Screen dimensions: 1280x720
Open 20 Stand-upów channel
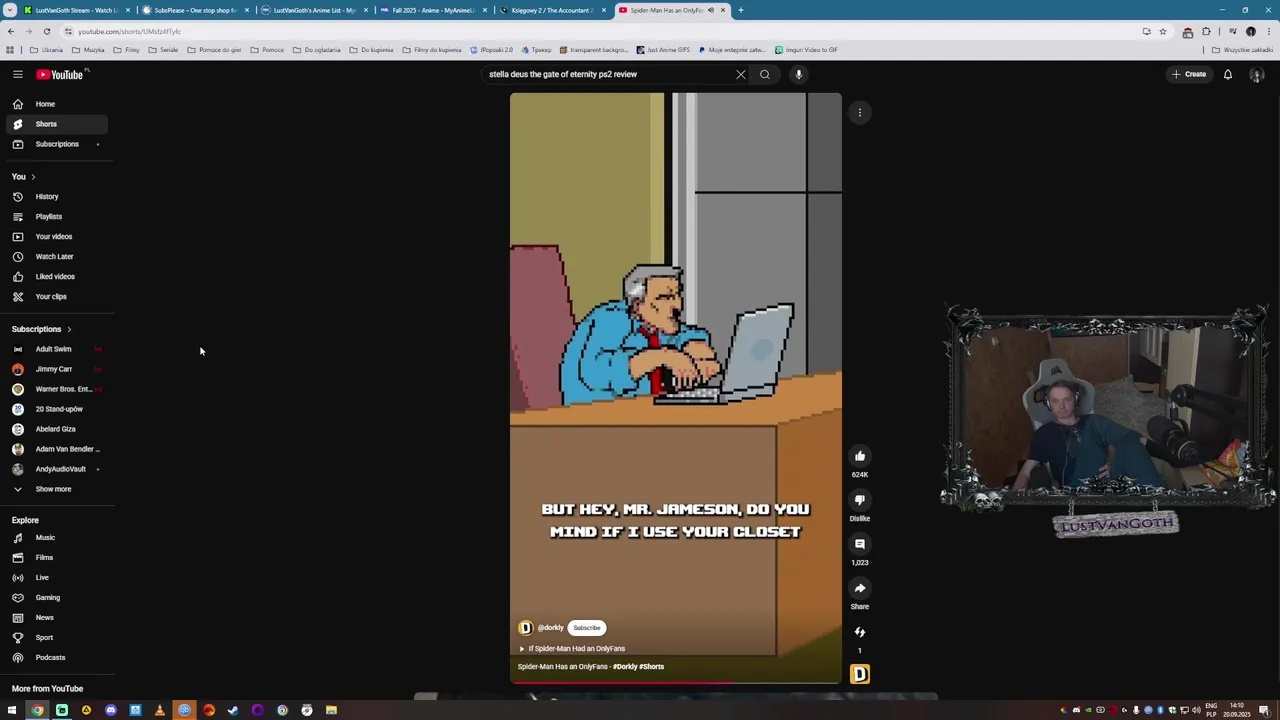click(x=55, y=409)
